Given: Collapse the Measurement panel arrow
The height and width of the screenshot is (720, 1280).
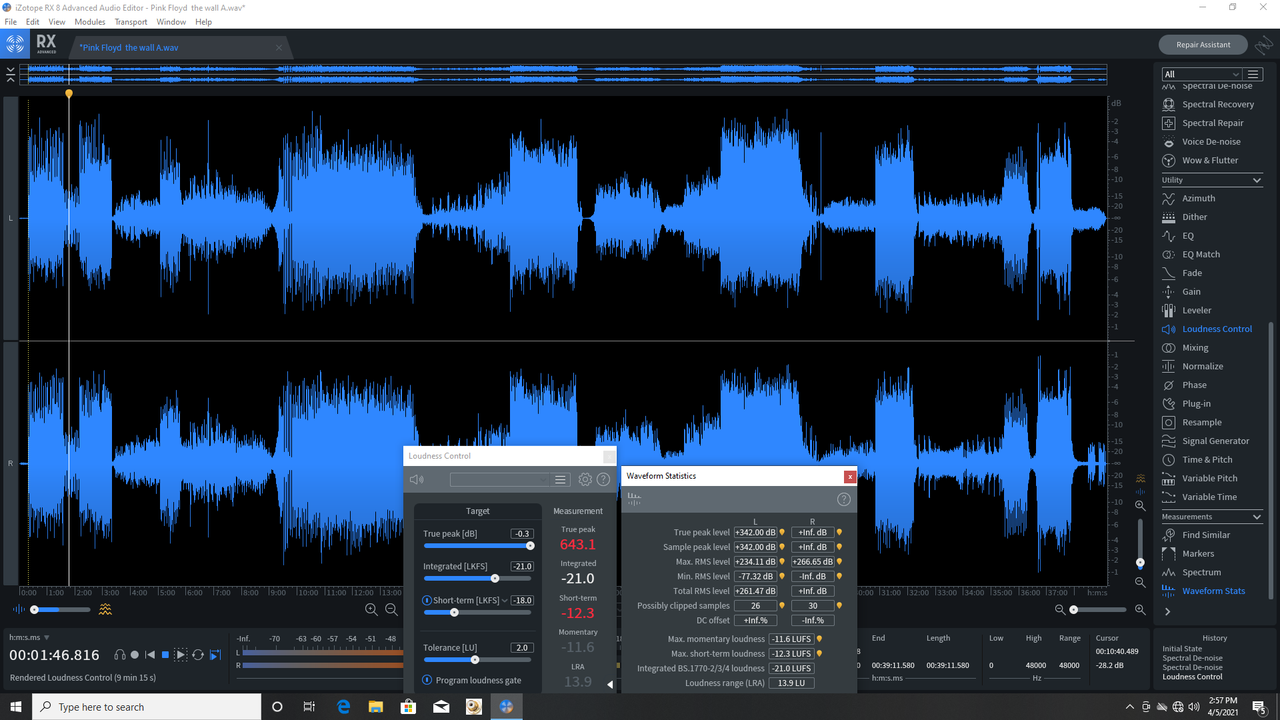Looking at the screenshot, I should click(610, 685).
